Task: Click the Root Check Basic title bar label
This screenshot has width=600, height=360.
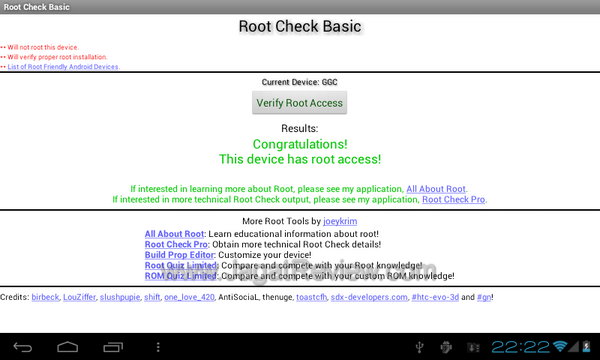Action: coord(37,7)
